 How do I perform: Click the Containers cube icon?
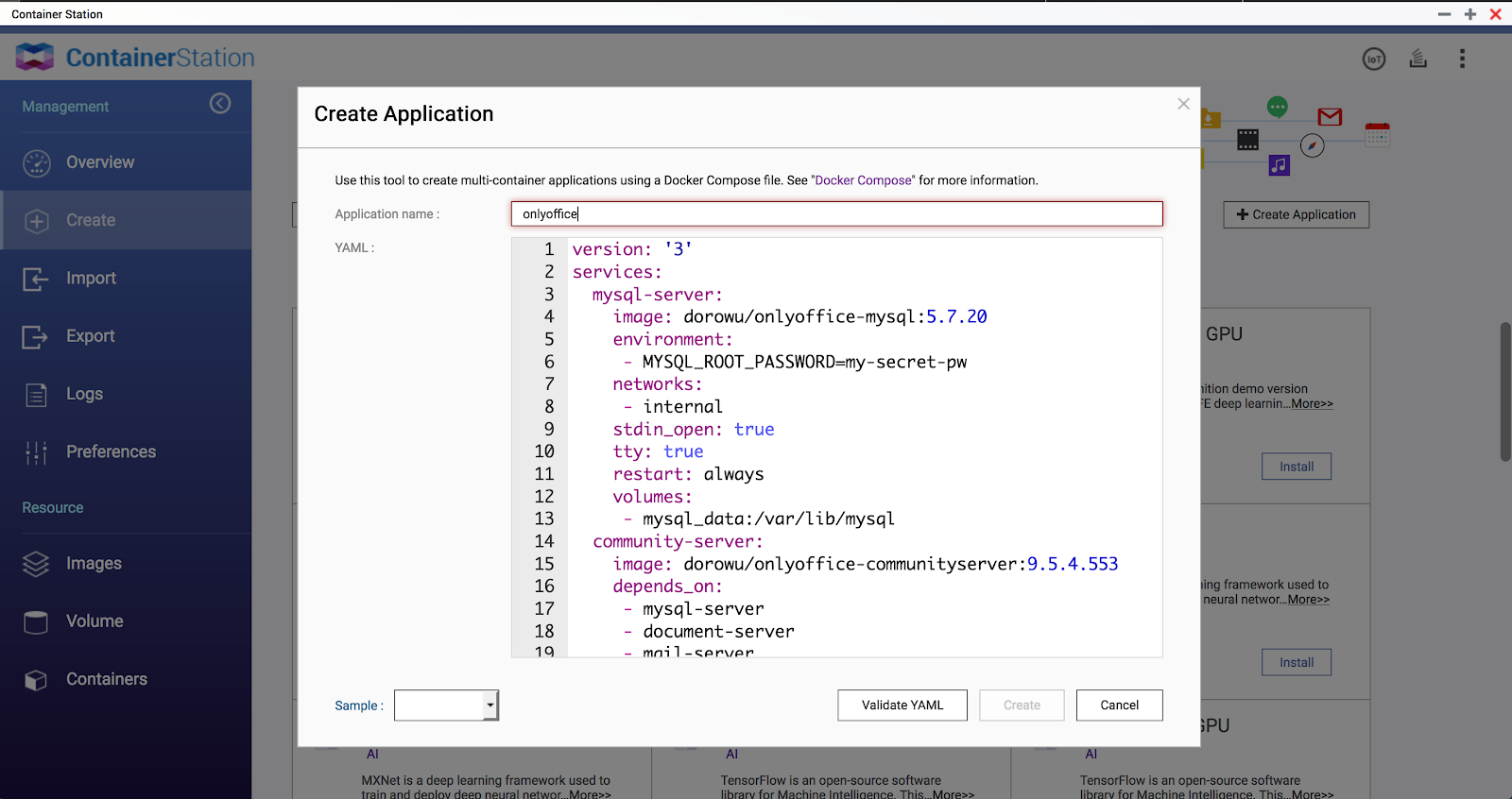tap(36, 680)
